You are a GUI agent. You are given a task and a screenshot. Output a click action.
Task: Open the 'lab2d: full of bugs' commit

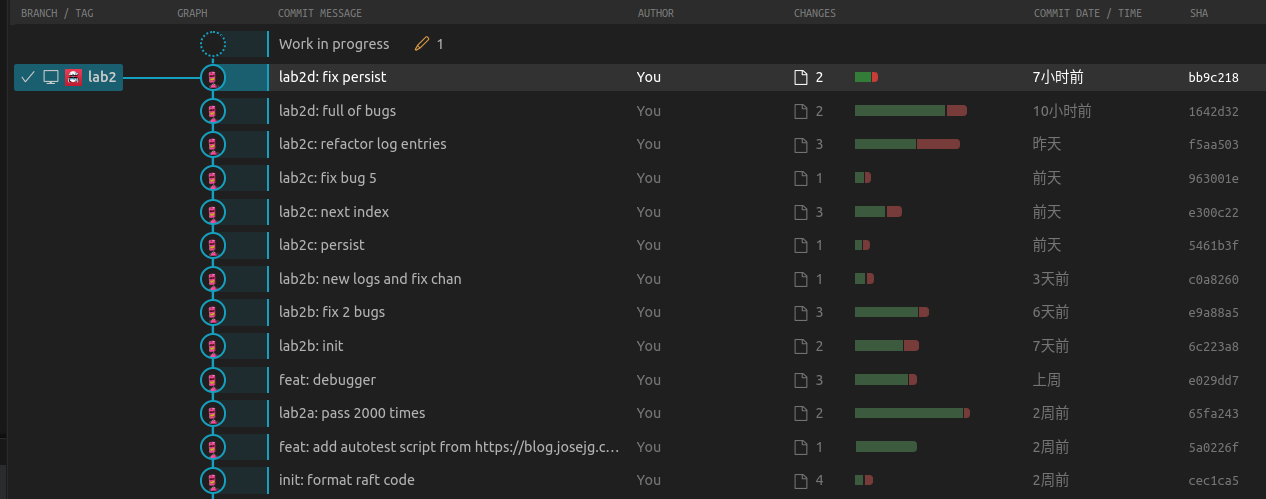338,111
